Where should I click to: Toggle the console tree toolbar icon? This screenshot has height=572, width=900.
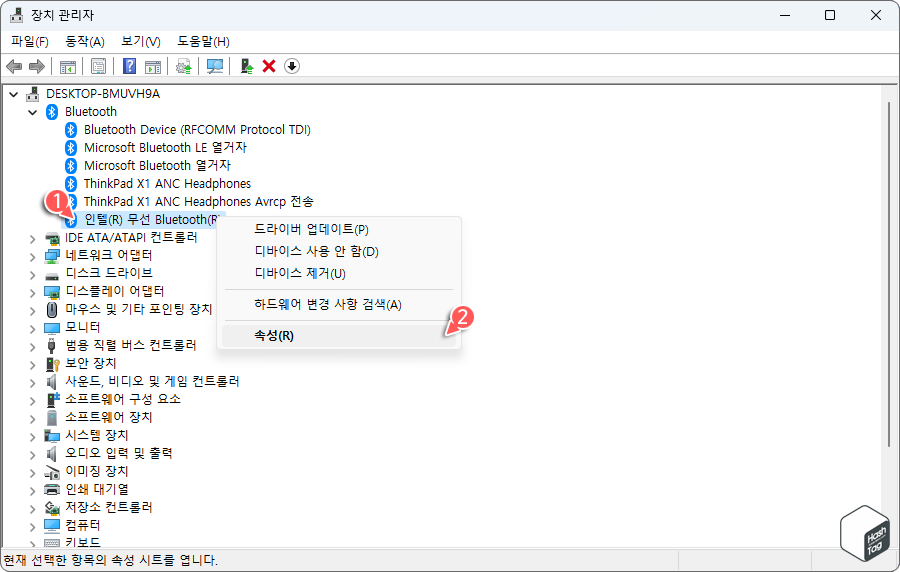tap(68, 67)
